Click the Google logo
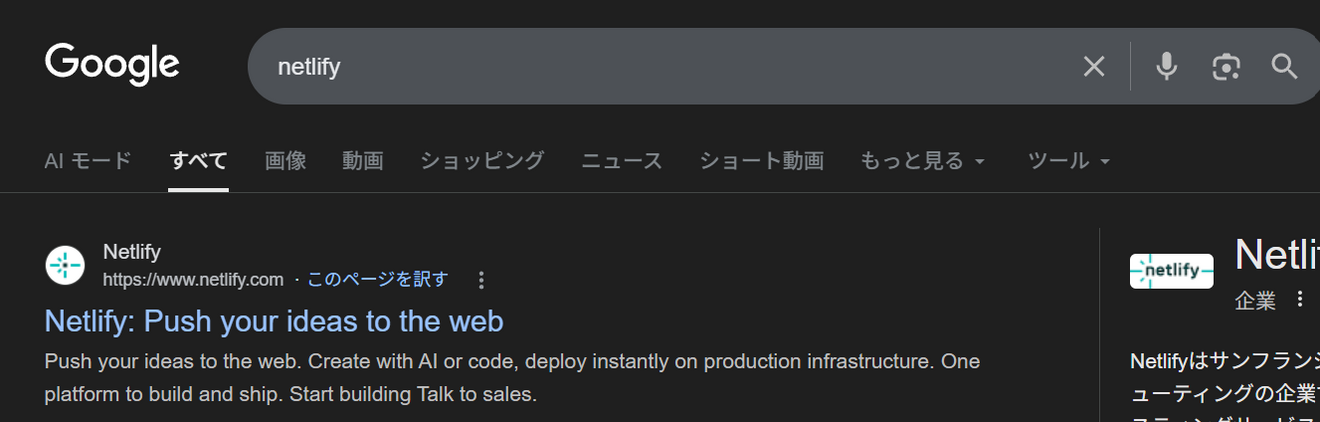 (x=112, y=65)
